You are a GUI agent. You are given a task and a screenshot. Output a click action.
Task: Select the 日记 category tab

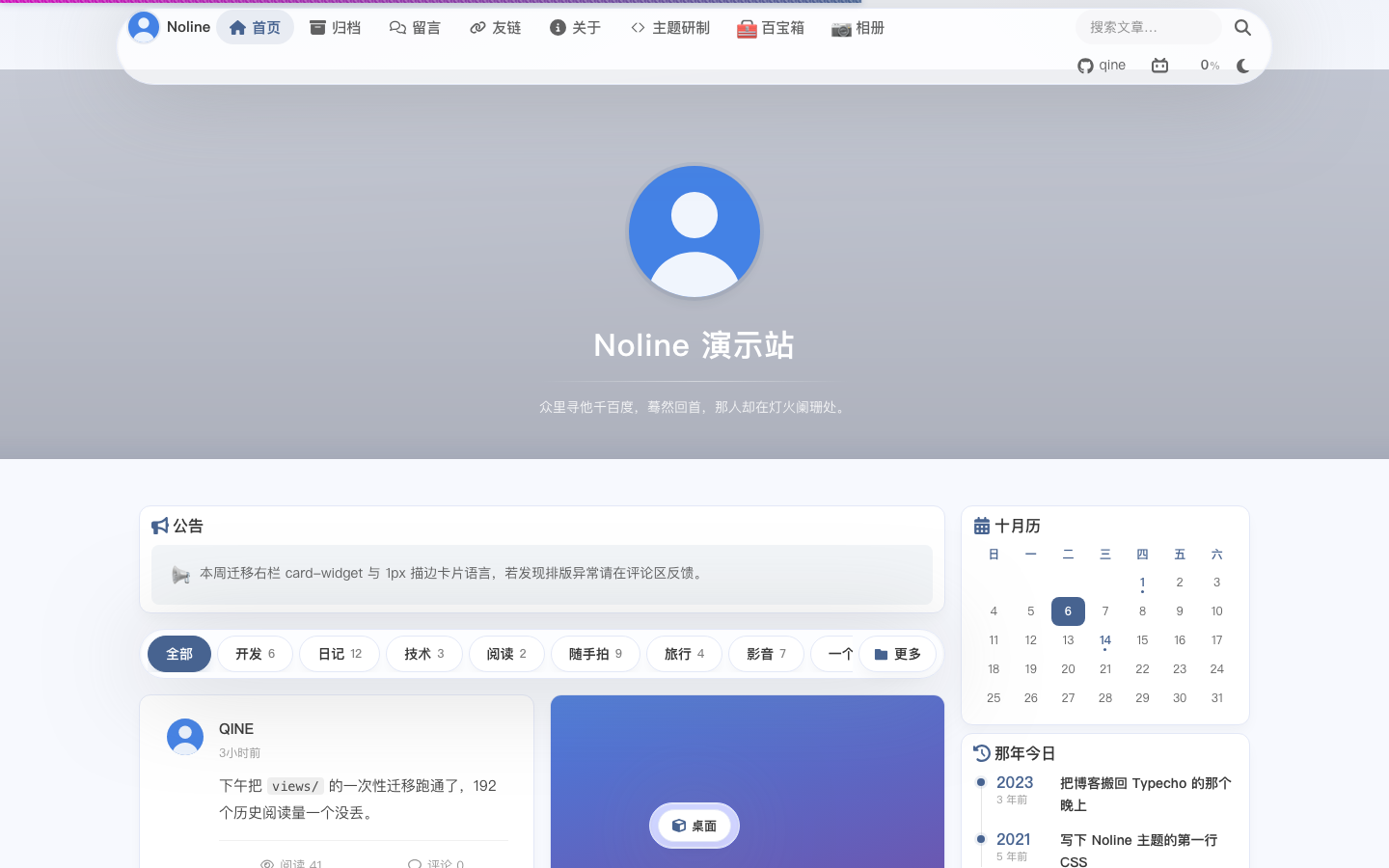(x=340, y=654)
